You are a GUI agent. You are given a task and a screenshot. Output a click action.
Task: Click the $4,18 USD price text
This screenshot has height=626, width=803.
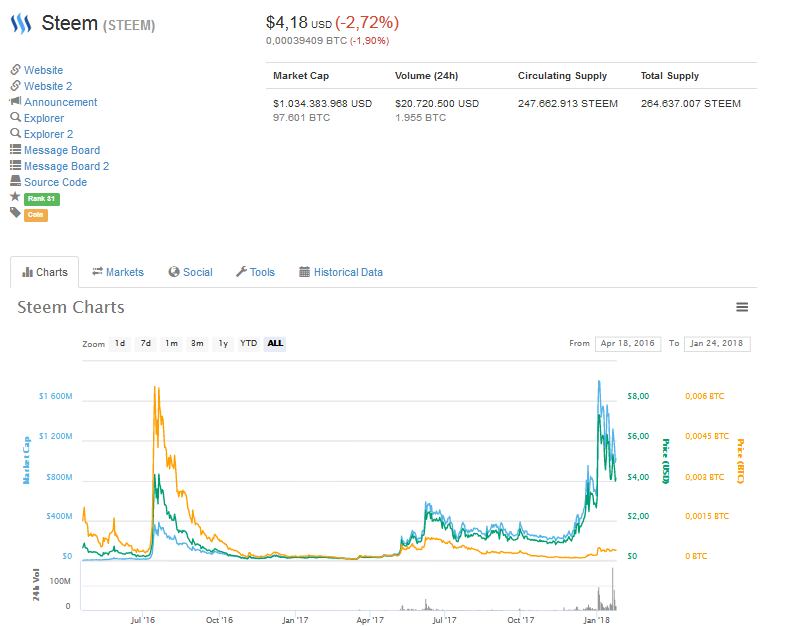tap(299, 23)
